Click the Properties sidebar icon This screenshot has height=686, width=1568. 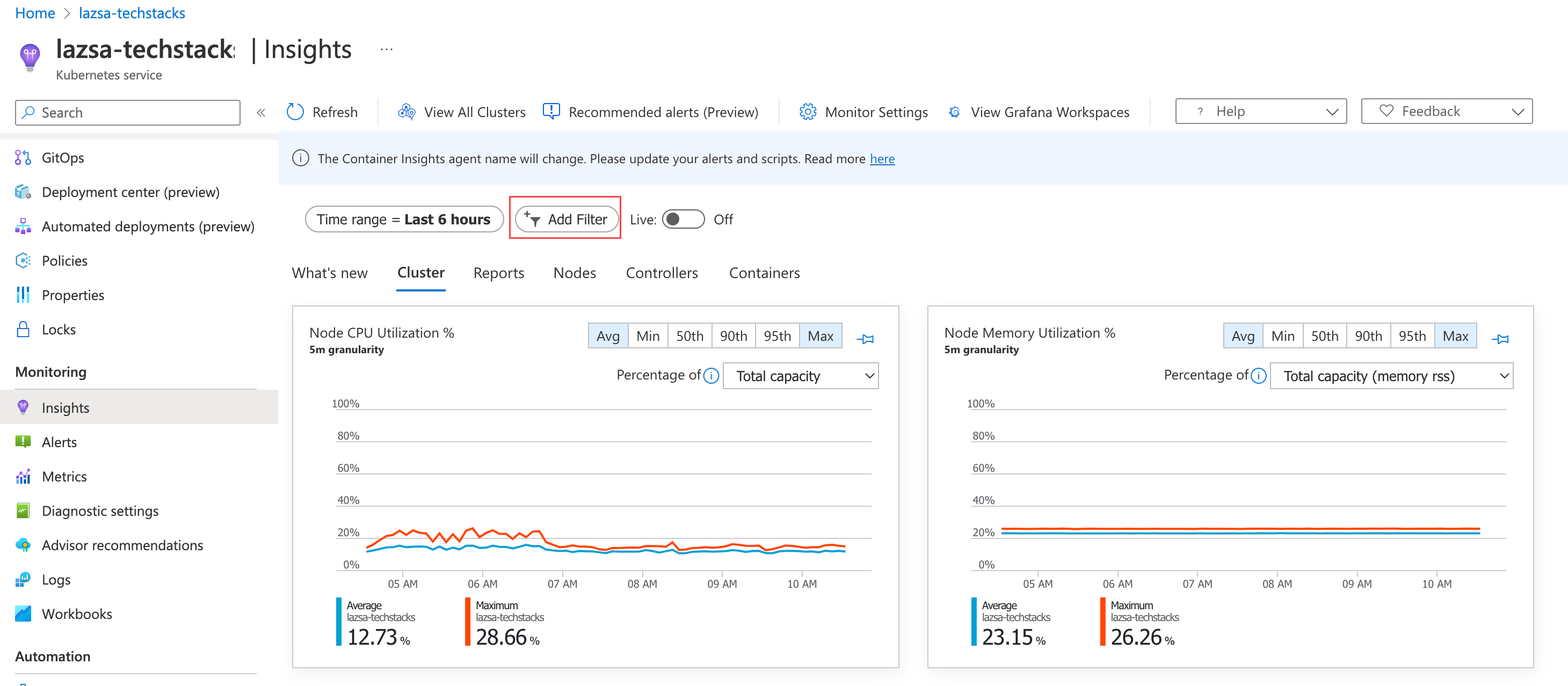[23, 295]
